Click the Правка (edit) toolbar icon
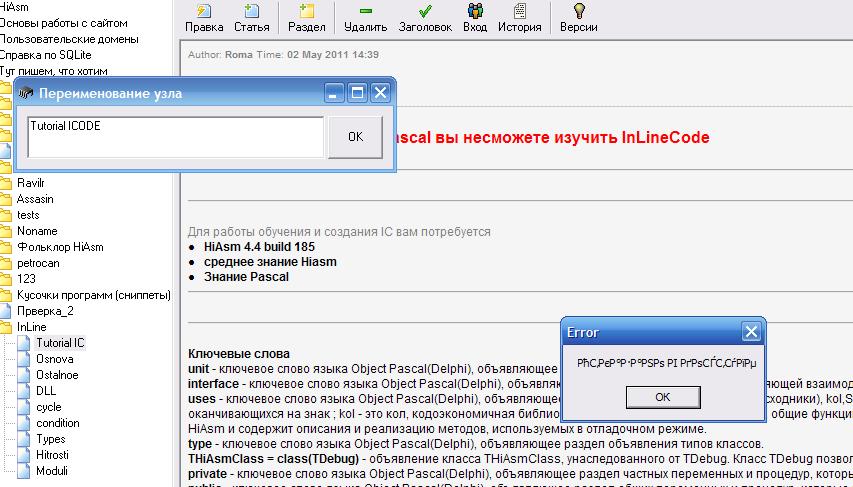Screen dimensions: 853x487 [204, 12]
